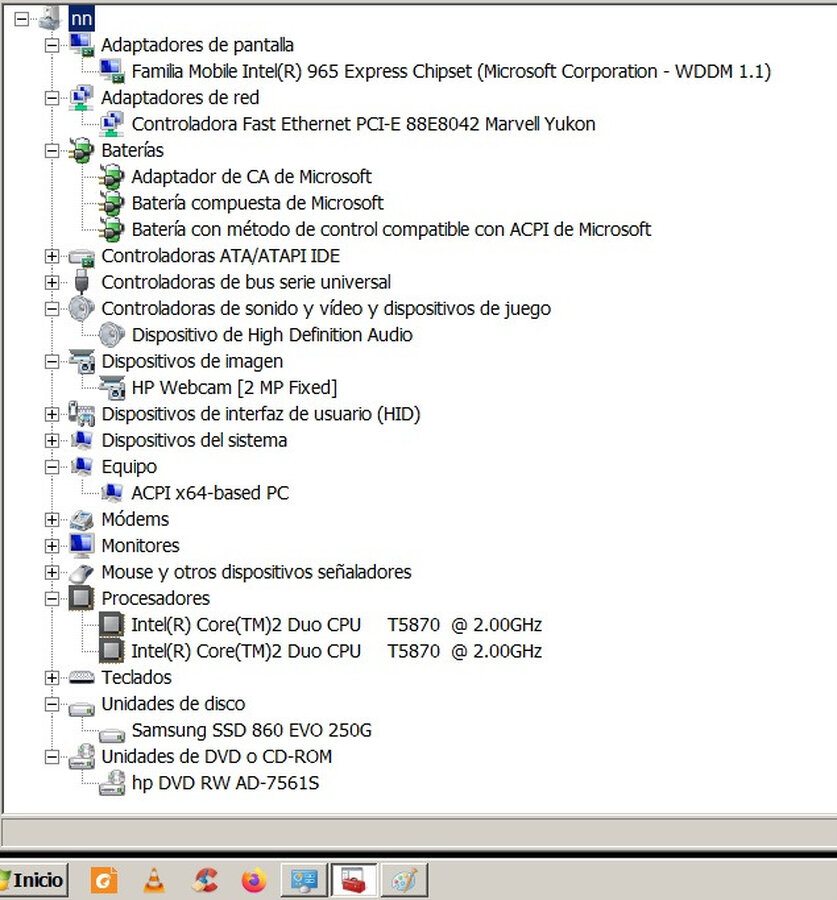The width and height of the screenshot is (837, 900).
Task: Click the High Definition Audio device icon
Action: 112,335
